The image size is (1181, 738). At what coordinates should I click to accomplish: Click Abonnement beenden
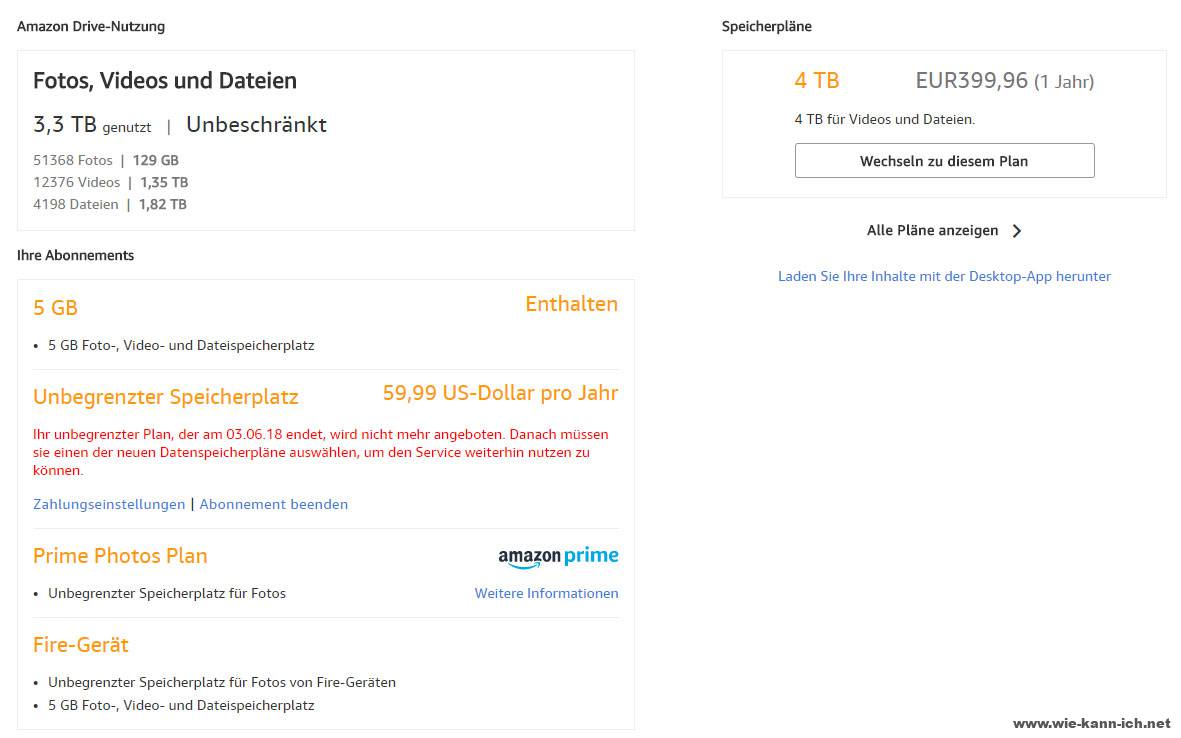[x=273, y=504]
